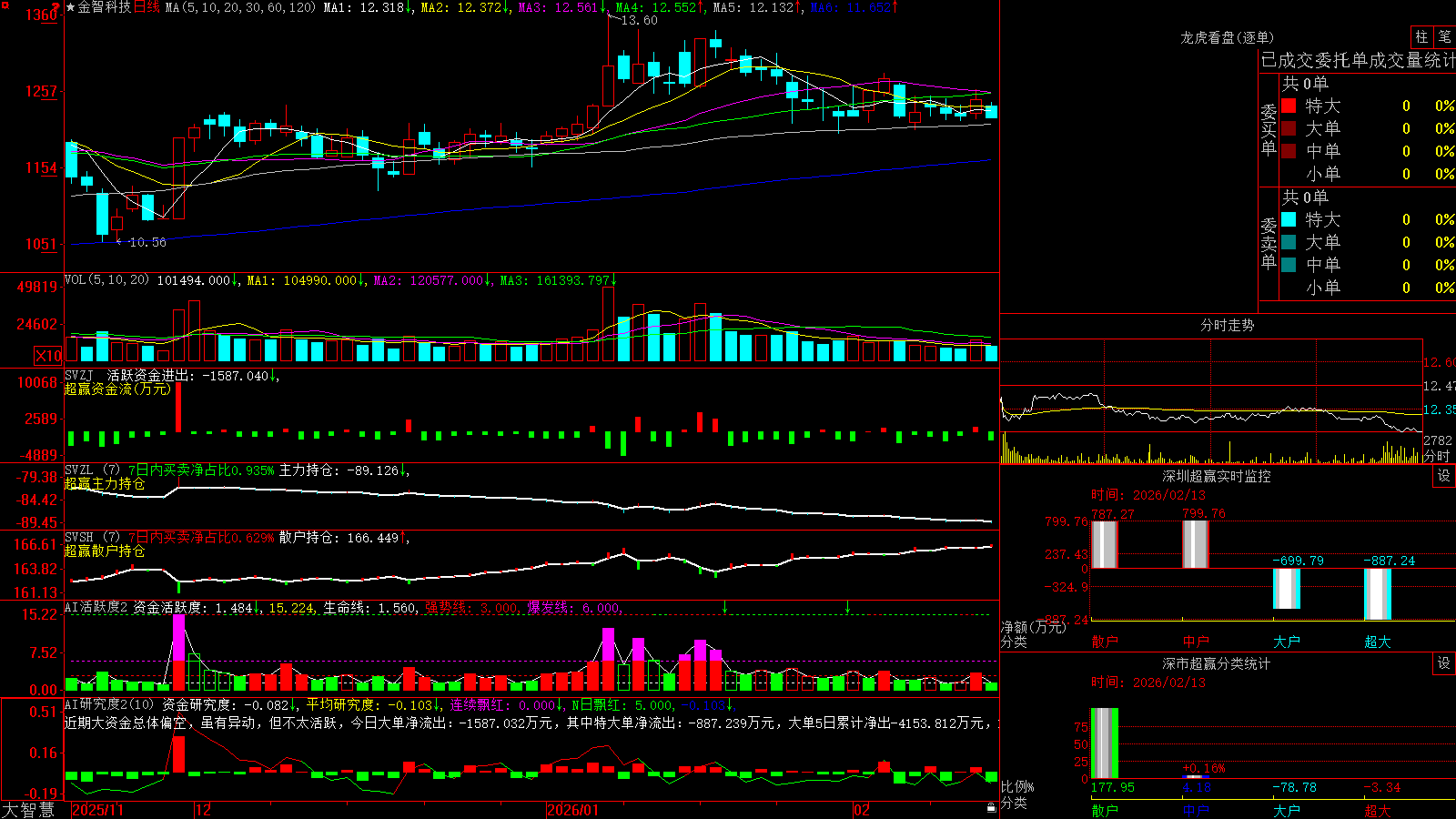Switch 龙虎看盘 to 柱 bar view
The image size is (1456, 819).
click(1421, 36)
